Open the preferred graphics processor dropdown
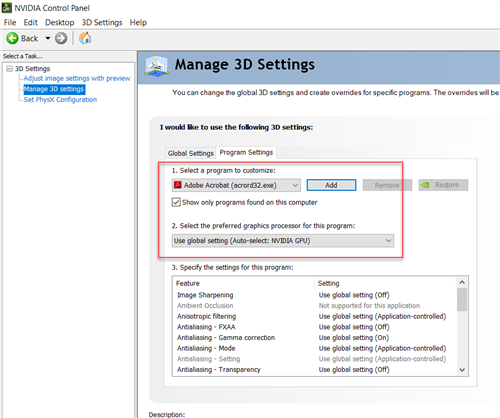The width and height of the screenshot is (500, 418). [283, 241]
